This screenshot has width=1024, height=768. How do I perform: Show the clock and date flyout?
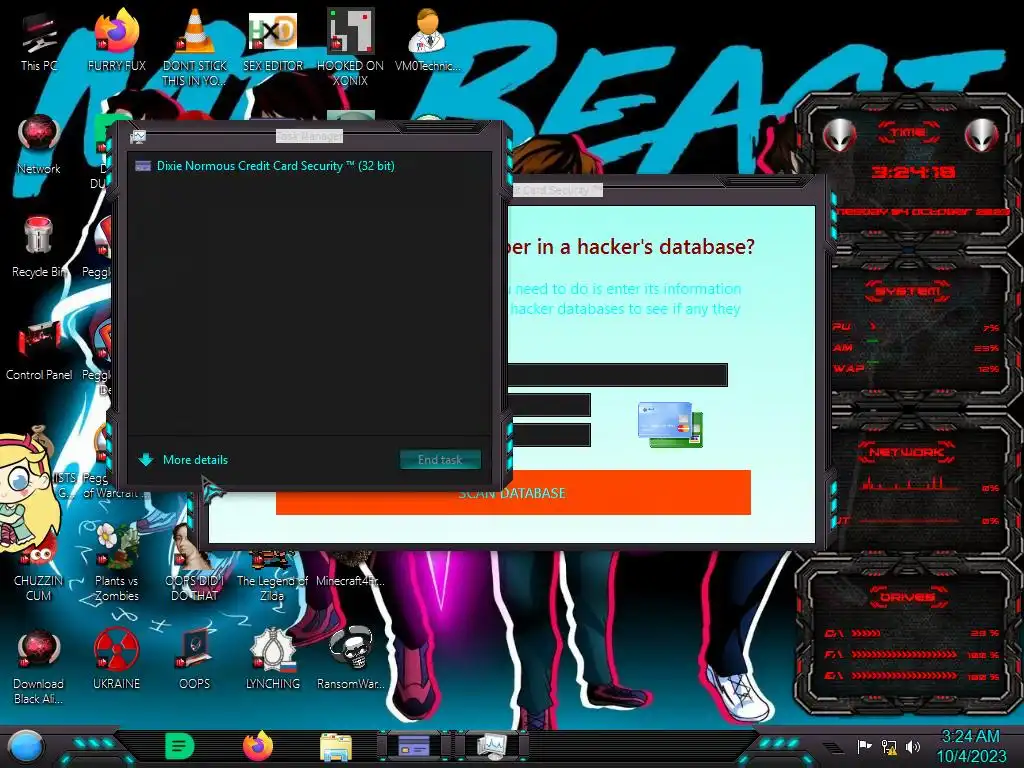tap(971, 746)
